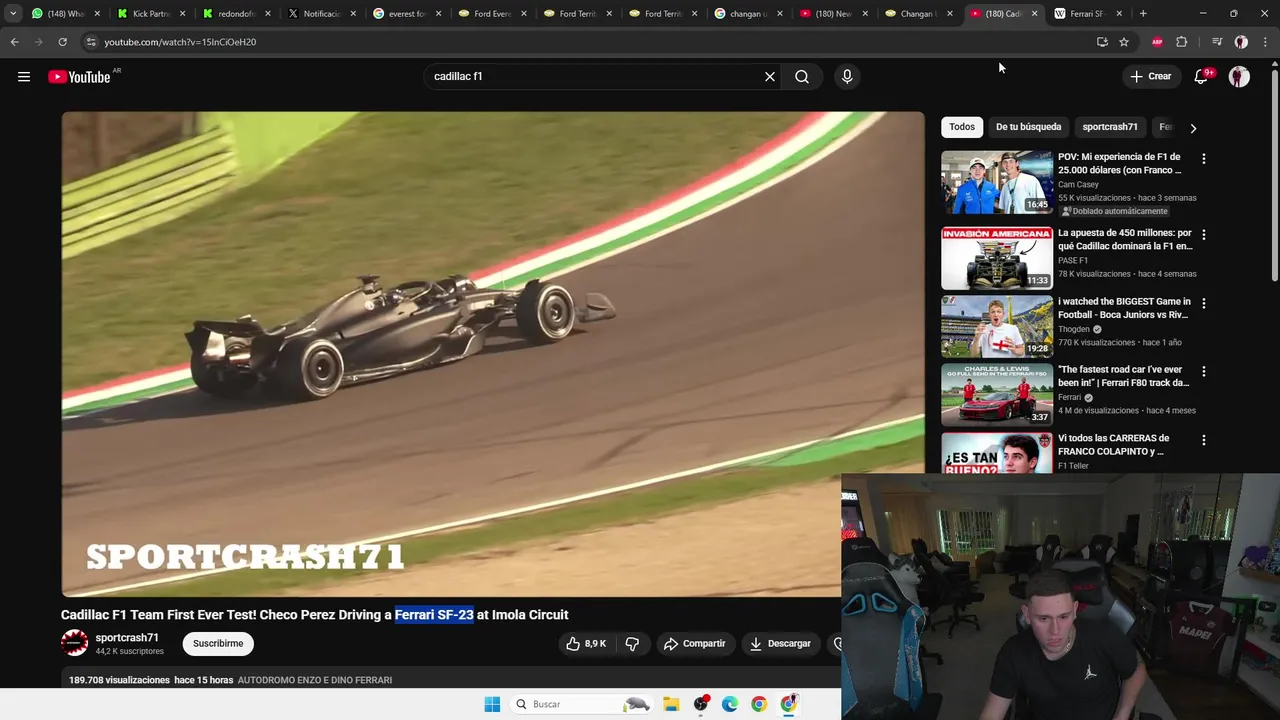View site information icon in address bar
The height and width of the screenshot is (720, 1280).
pyautogui.click(x=90, y=42)
